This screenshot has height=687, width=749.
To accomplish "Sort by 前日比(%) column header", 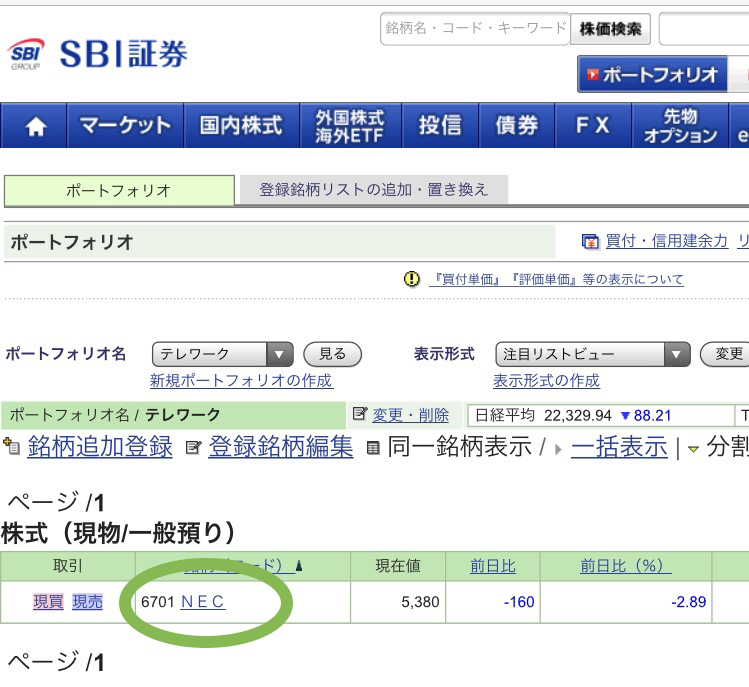I will tap(626, 566).
